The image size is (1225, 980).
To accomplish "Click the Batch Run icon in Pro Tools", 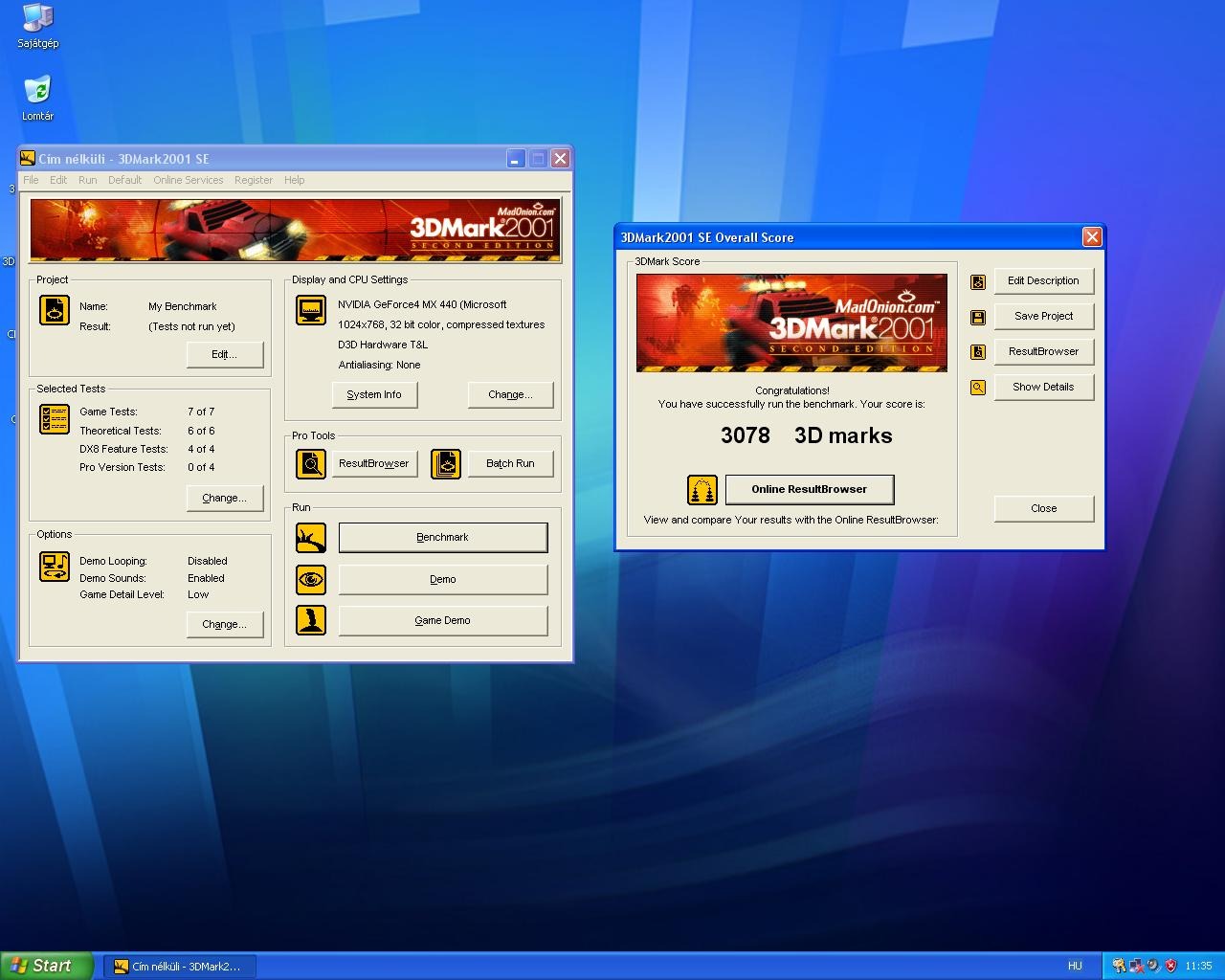I will pos(446,464).
